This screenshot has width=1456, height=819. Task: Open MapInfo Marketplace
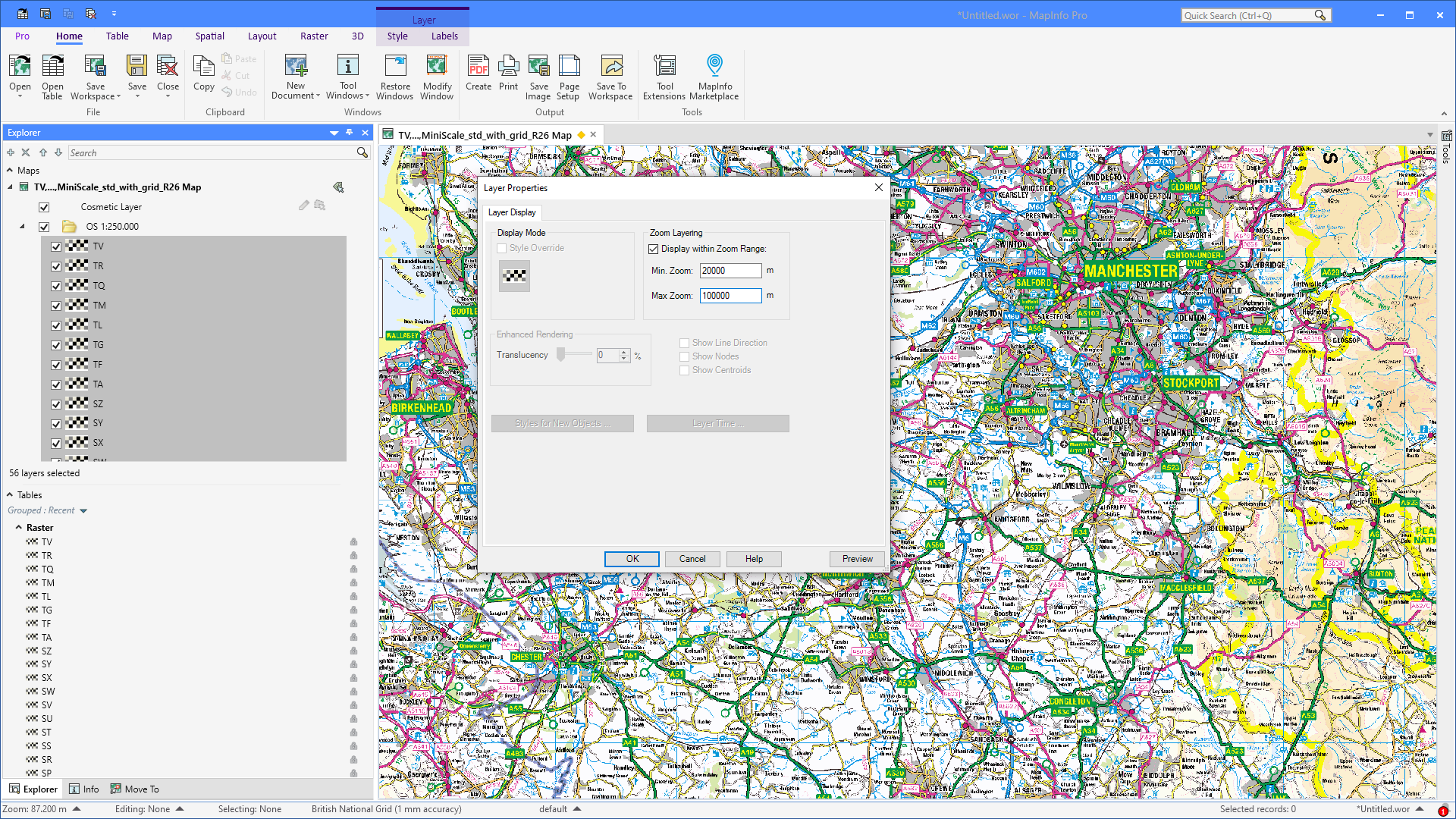(714, 76)
